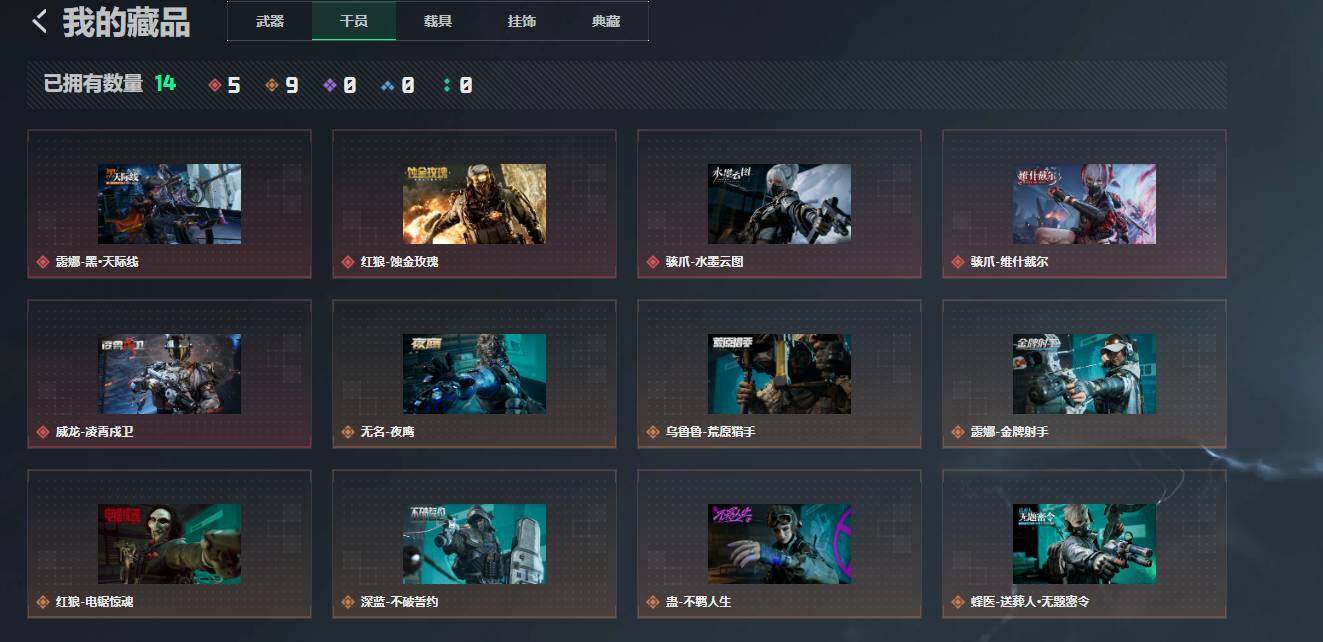Select the 深蓝-不破誓约 name label

399,602
